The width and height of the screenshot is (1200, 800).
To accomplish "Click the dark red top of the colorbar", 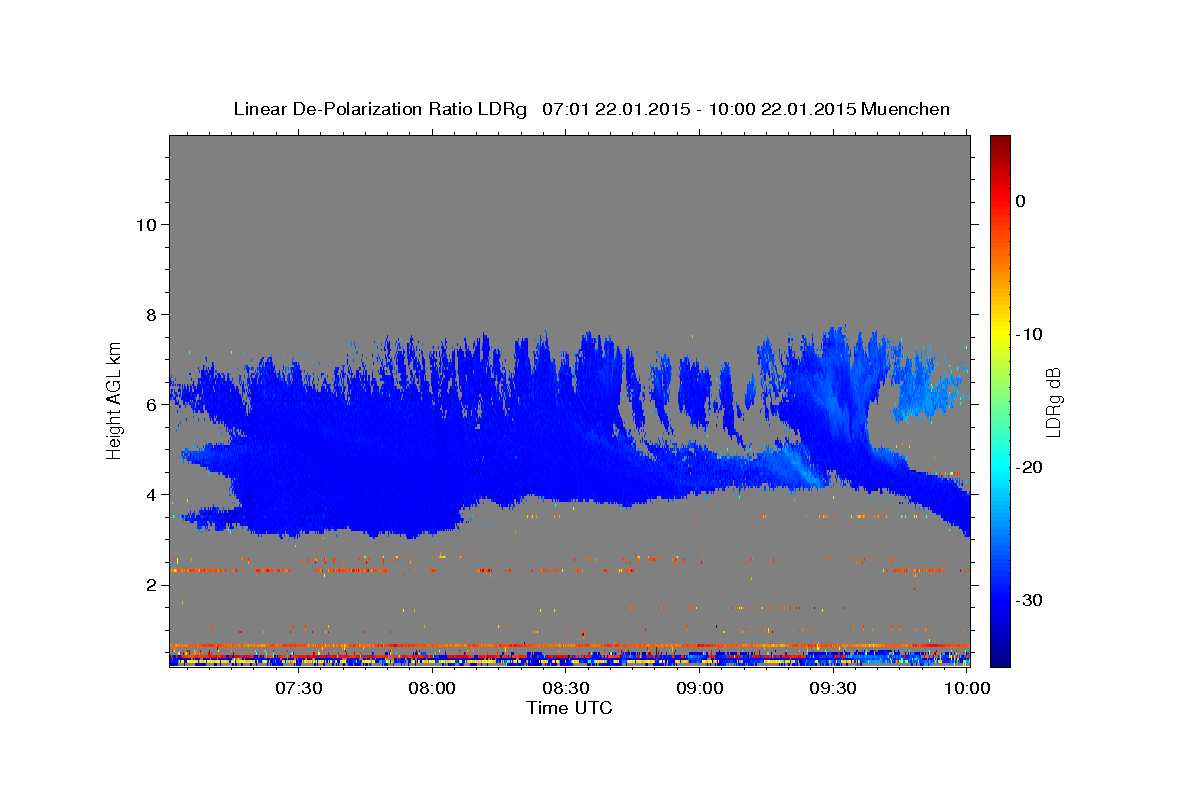I will [1000, 143].
